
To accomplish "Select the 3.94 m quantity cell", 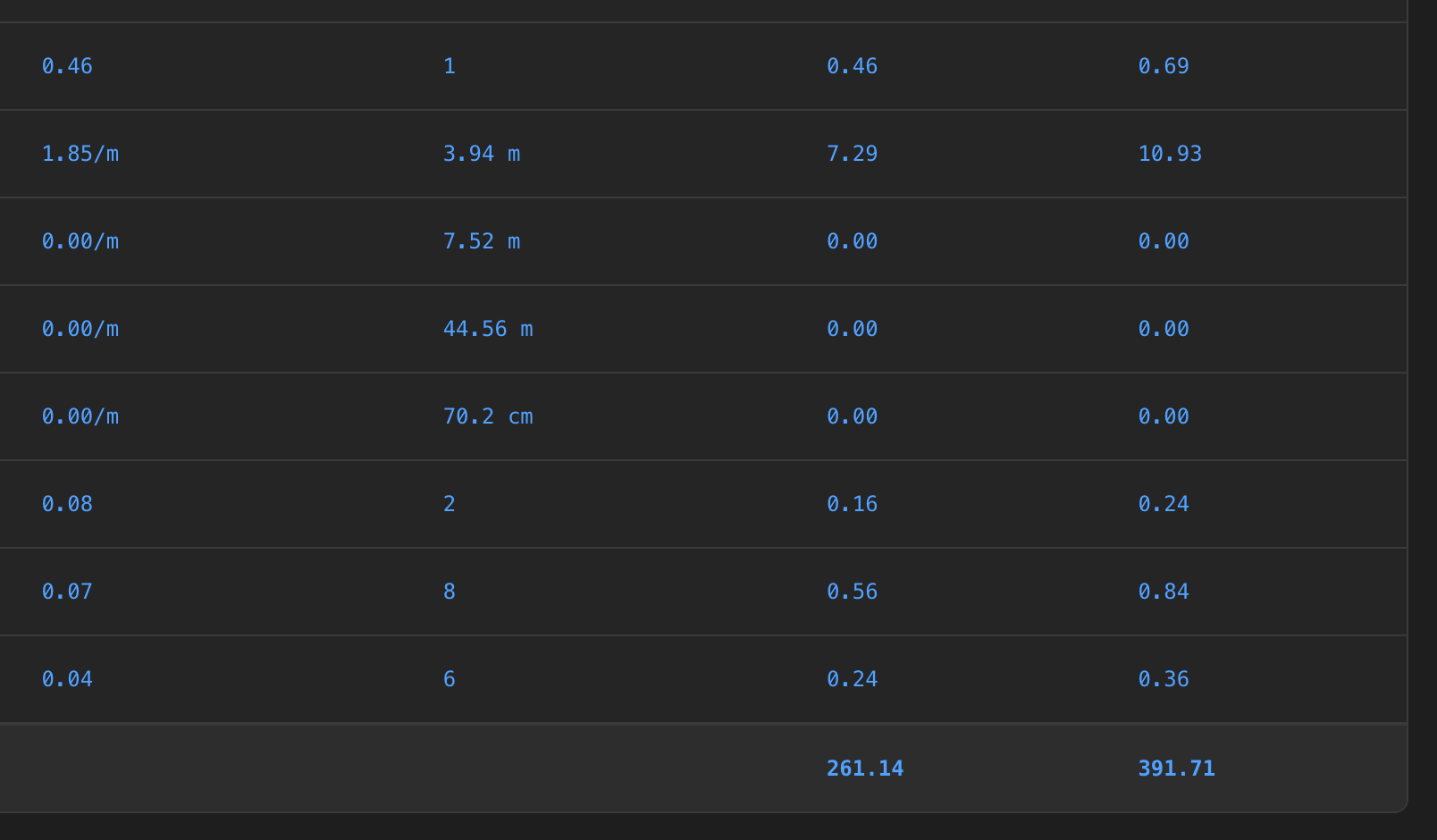I will click(482, 154).
